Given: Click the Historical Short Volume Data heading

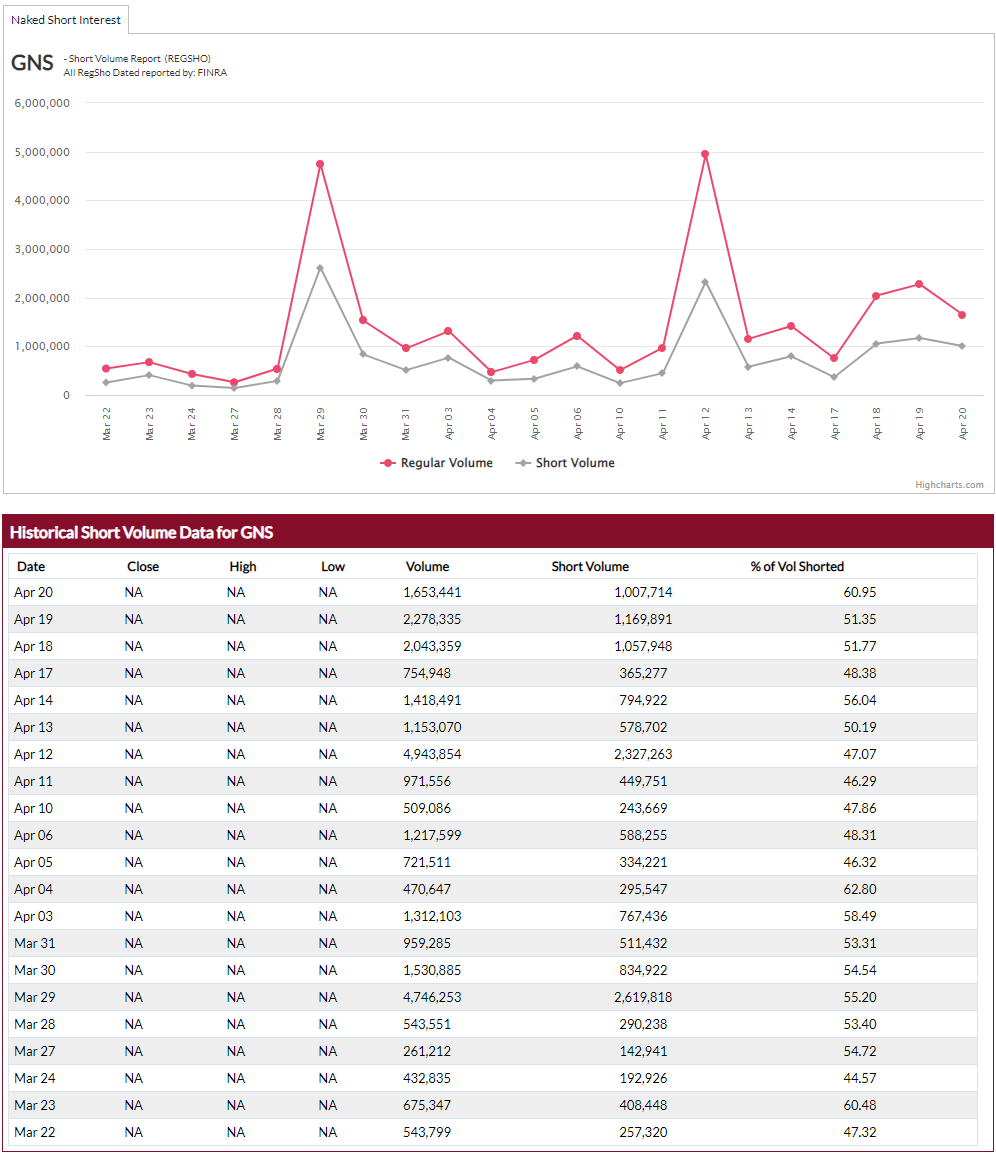Looking at the screenshot, I should [x=142, y=532].
